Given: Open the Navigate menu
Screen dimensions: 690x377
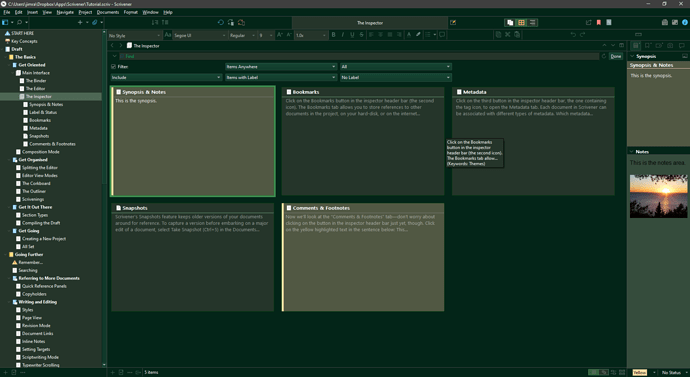Looking at the screenshot, I should pyautogui.click(x=65, y=12).
